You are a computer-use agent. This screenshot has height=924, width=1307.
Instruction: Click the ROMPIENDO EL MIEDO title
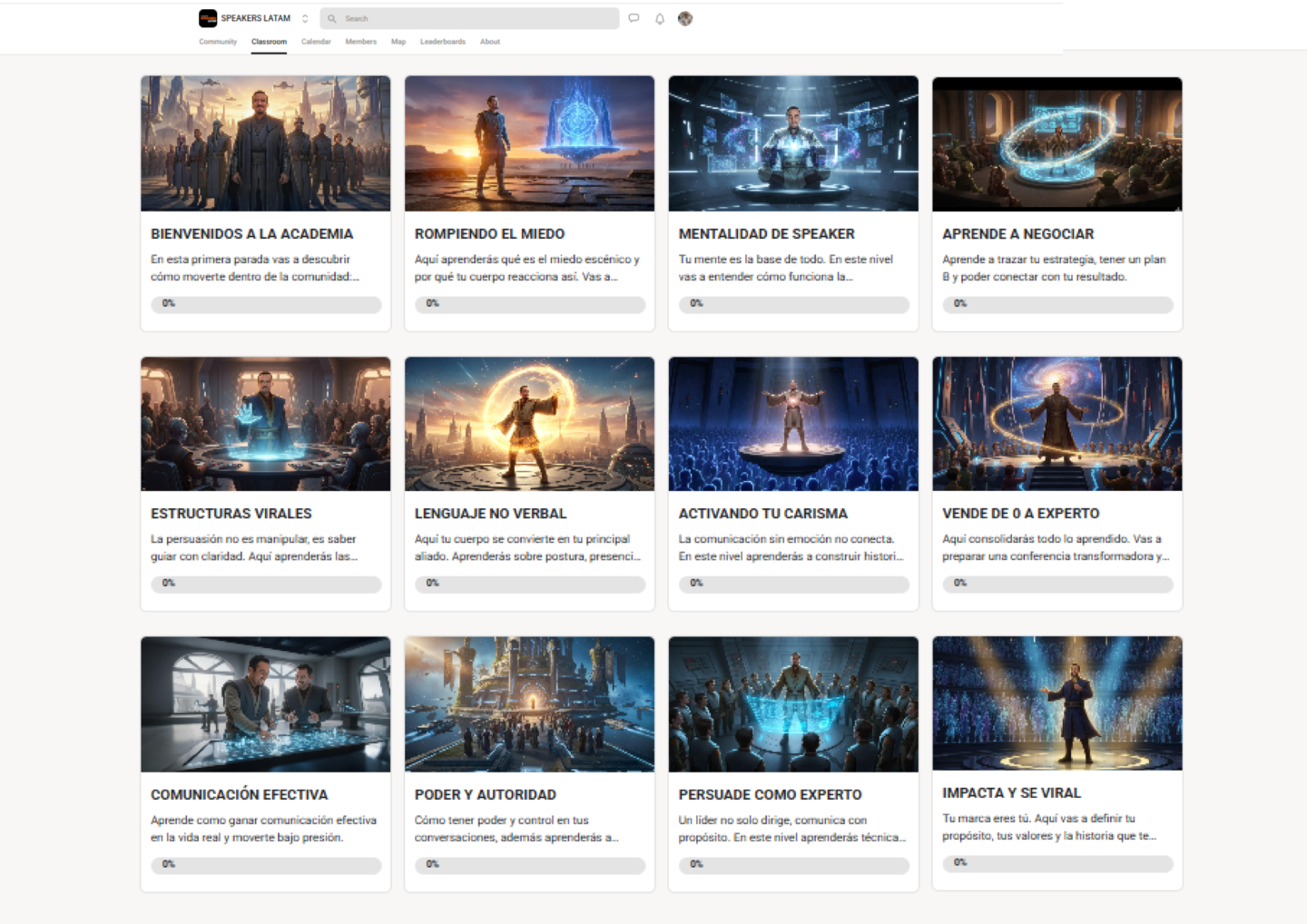489,234
